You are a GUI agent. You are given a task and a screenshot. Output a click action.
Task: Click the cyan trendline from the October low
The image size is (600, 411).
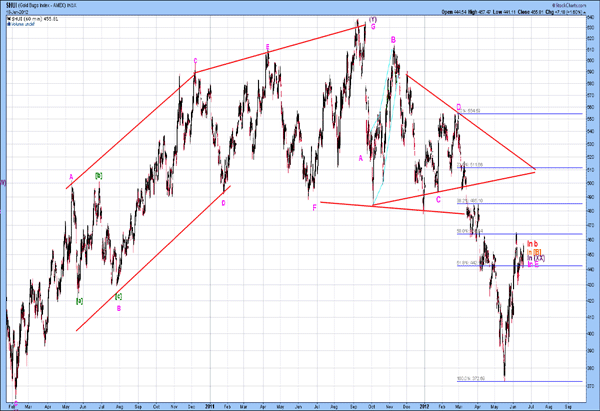[x=383, y=126]
